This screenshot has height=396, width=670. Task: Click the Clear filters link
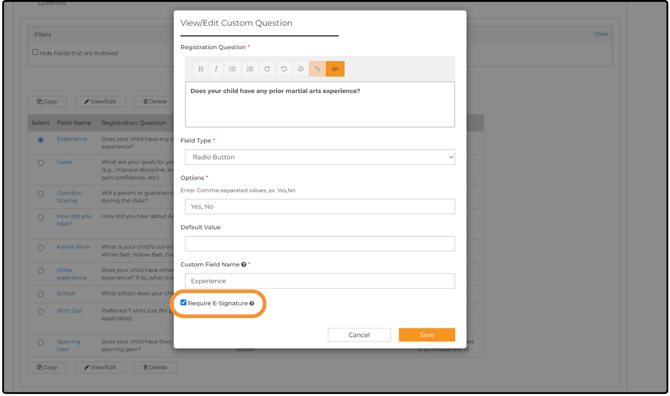click(601, 34)
